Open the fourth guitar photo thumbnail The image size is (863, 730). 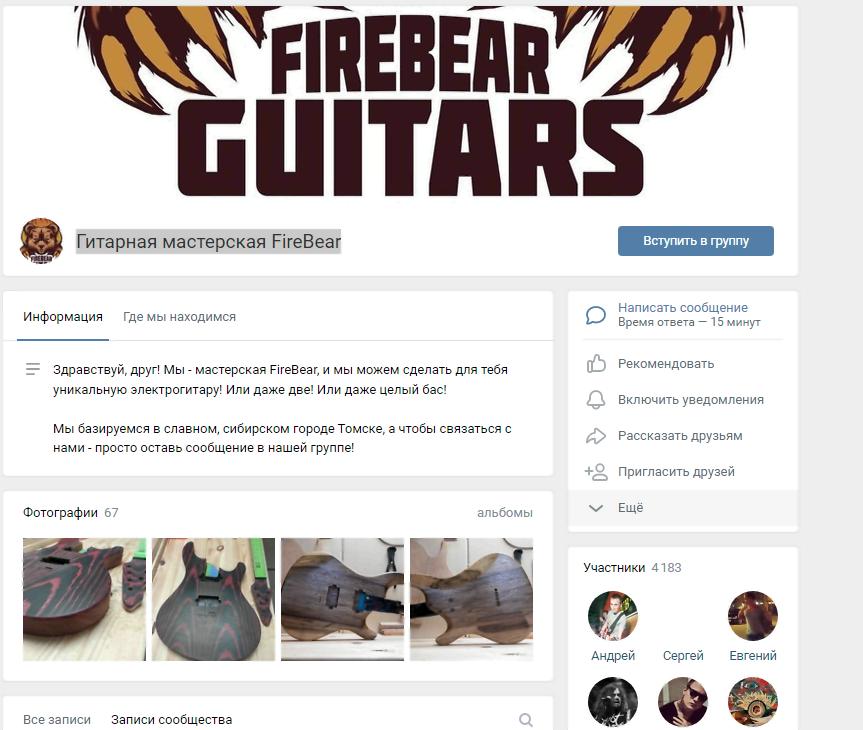click(x=472, y=600)
